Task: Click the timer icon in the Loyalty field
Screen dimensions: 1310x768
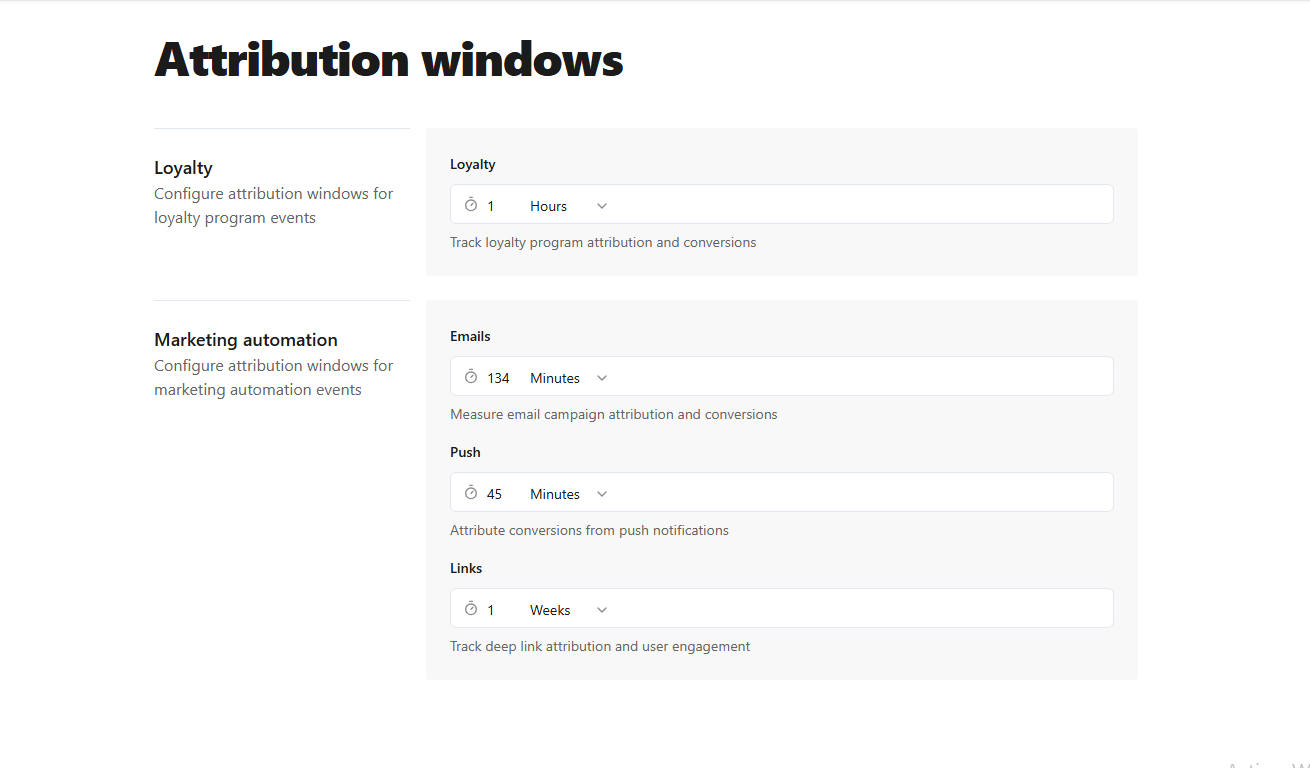Action: coord(471,204)
